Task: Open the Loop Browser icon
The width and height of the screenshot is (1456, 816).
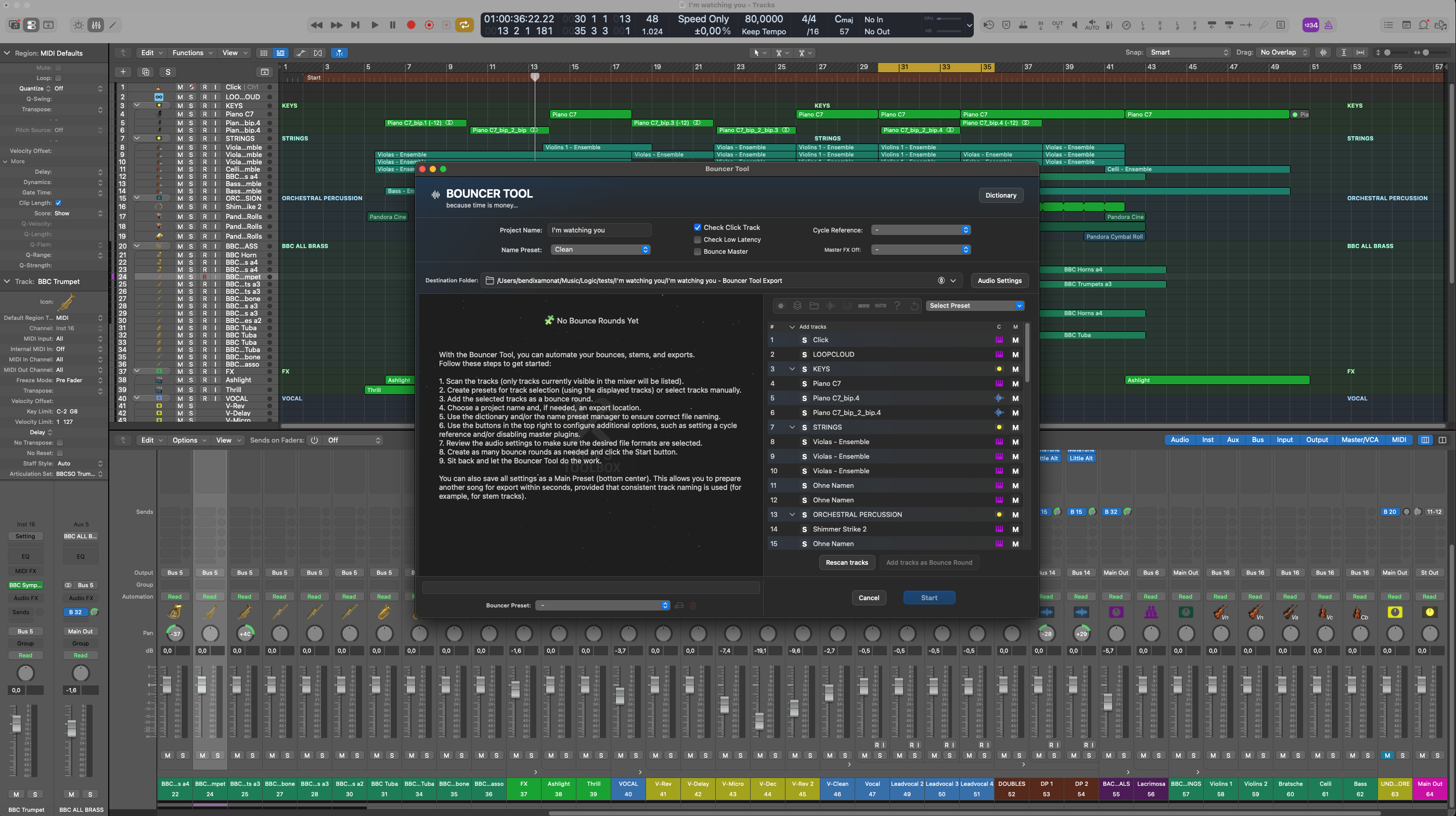Action: (x=1424, y=25)
